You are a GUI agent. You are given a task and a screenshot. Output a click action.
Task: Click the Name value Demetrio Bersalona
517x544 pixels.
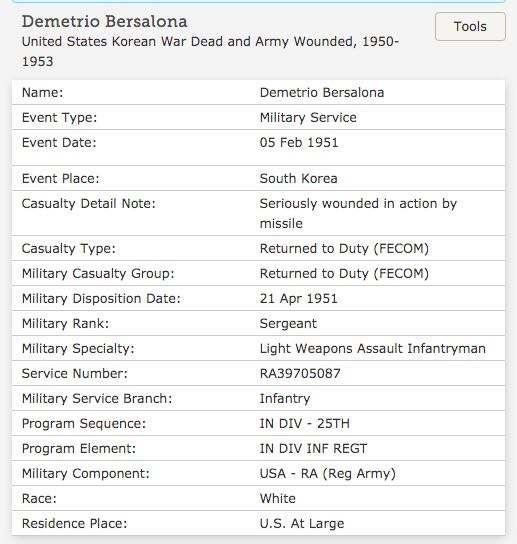[322, 93]
